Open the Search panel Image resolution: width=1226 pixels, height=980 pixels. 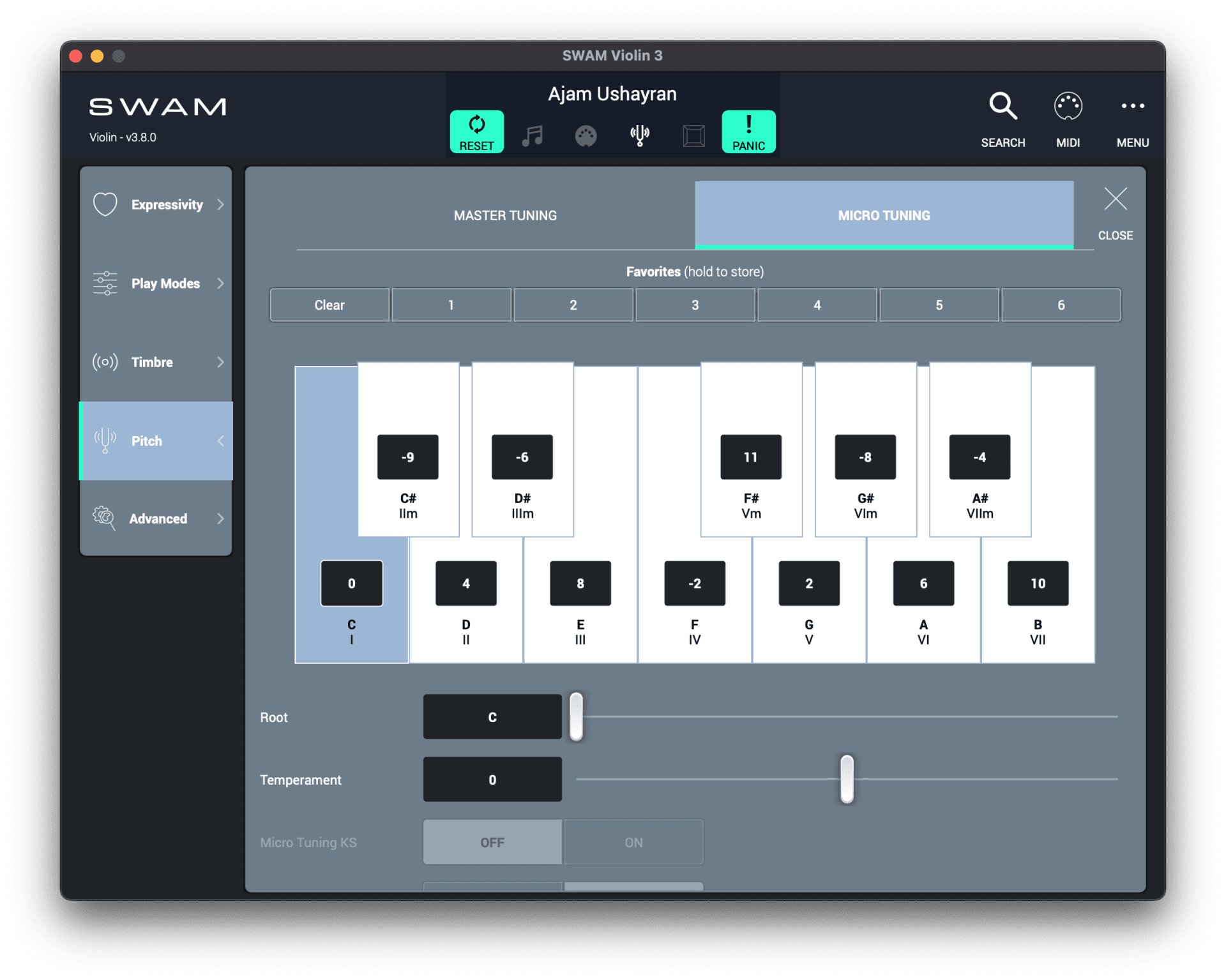pos(1003,118)
